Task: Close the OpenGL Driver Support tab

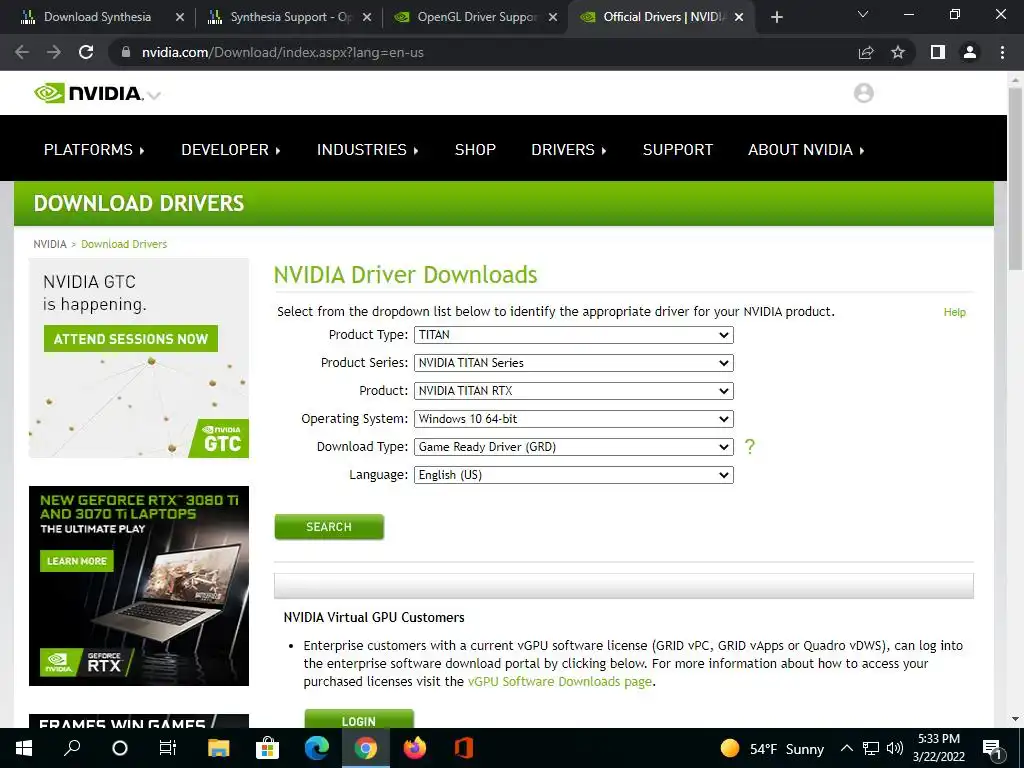Action: (553, 17)
